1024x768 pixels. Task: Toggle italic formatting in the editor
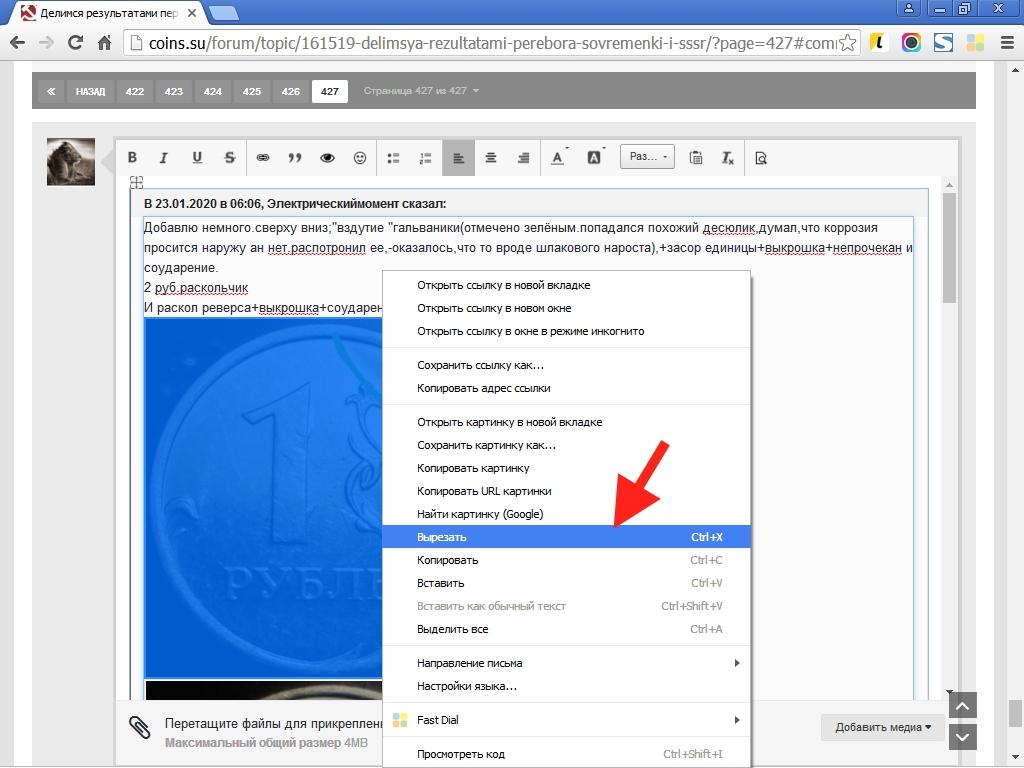click(x=164, y=158)
